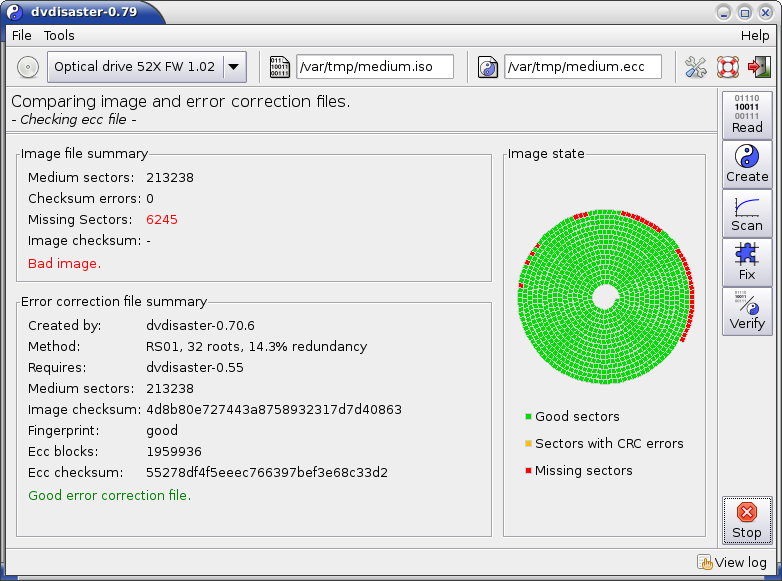Screen dimensions: 782x581
Task: Start a medium Scan
Action: click(x=747, y=212)
